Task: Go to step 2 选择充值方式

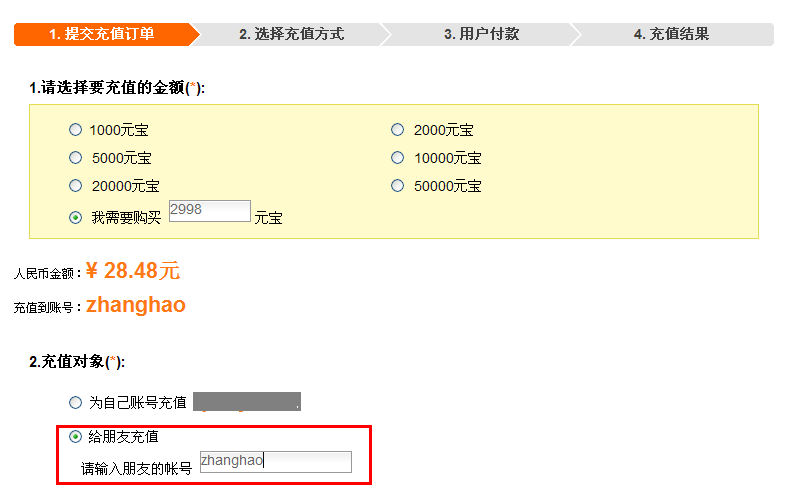Action: click(291, 34)
